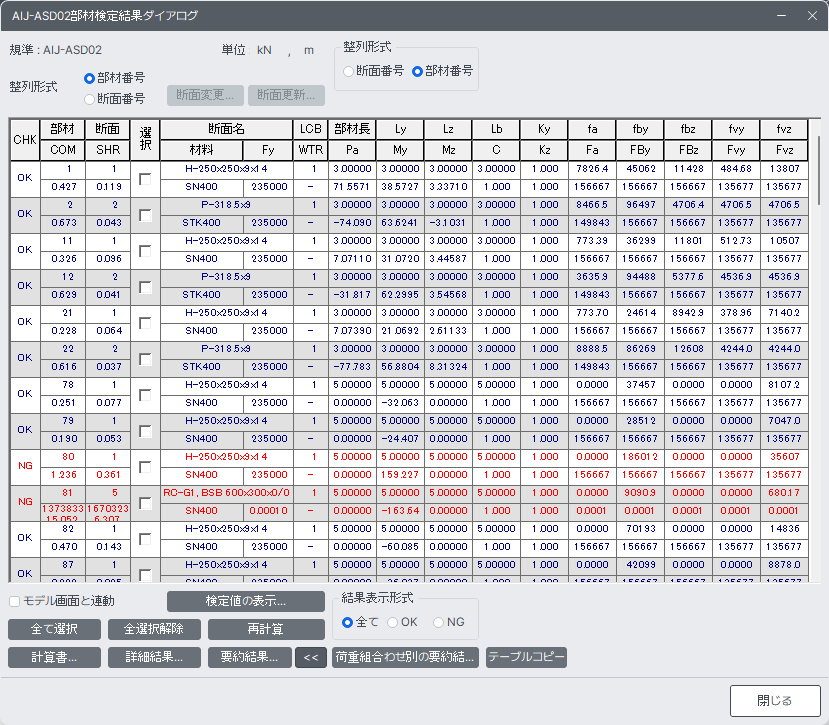This screenshot has width=829, height=725.
Task: Tick selection checkbox for member 22 row
Action: point(145,359)
